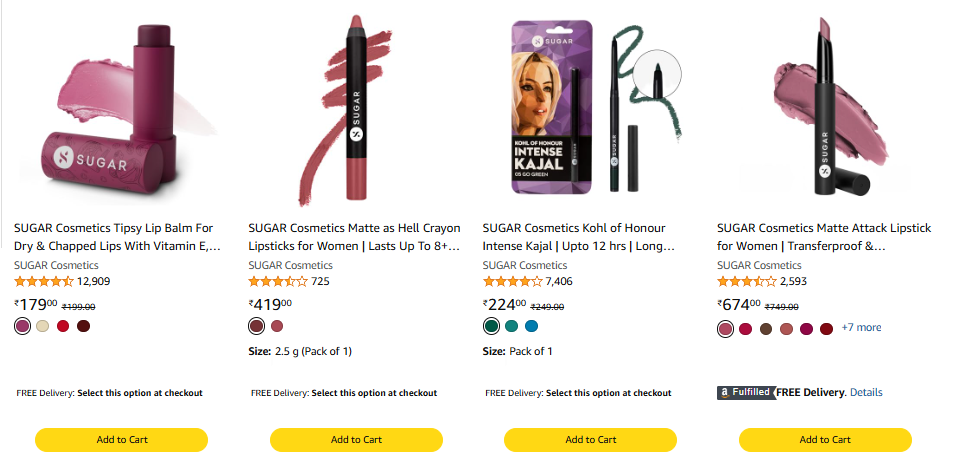Select the cream swatch for Tipsy Lip Balm
The width and height of the screenshot is (968, 468).
[x=42, y=326]
